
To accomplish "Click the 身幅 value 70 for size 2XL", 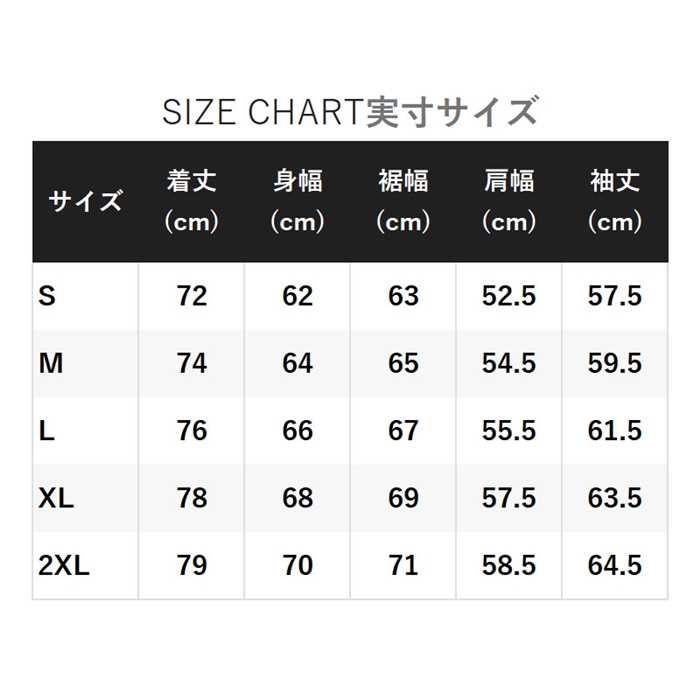I will pos(297,565).
